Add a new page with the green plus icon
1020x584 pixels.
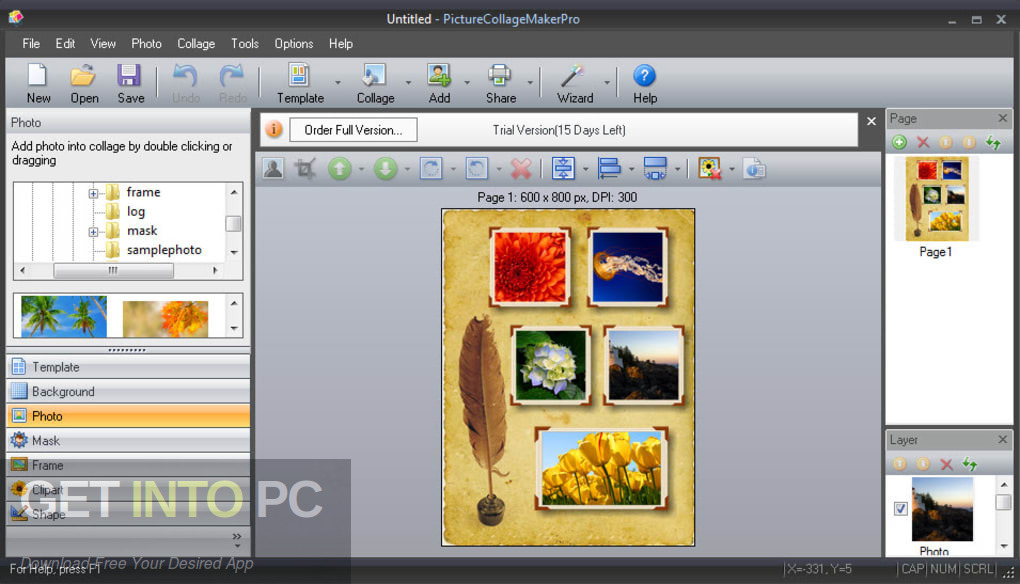pos(899,142)
